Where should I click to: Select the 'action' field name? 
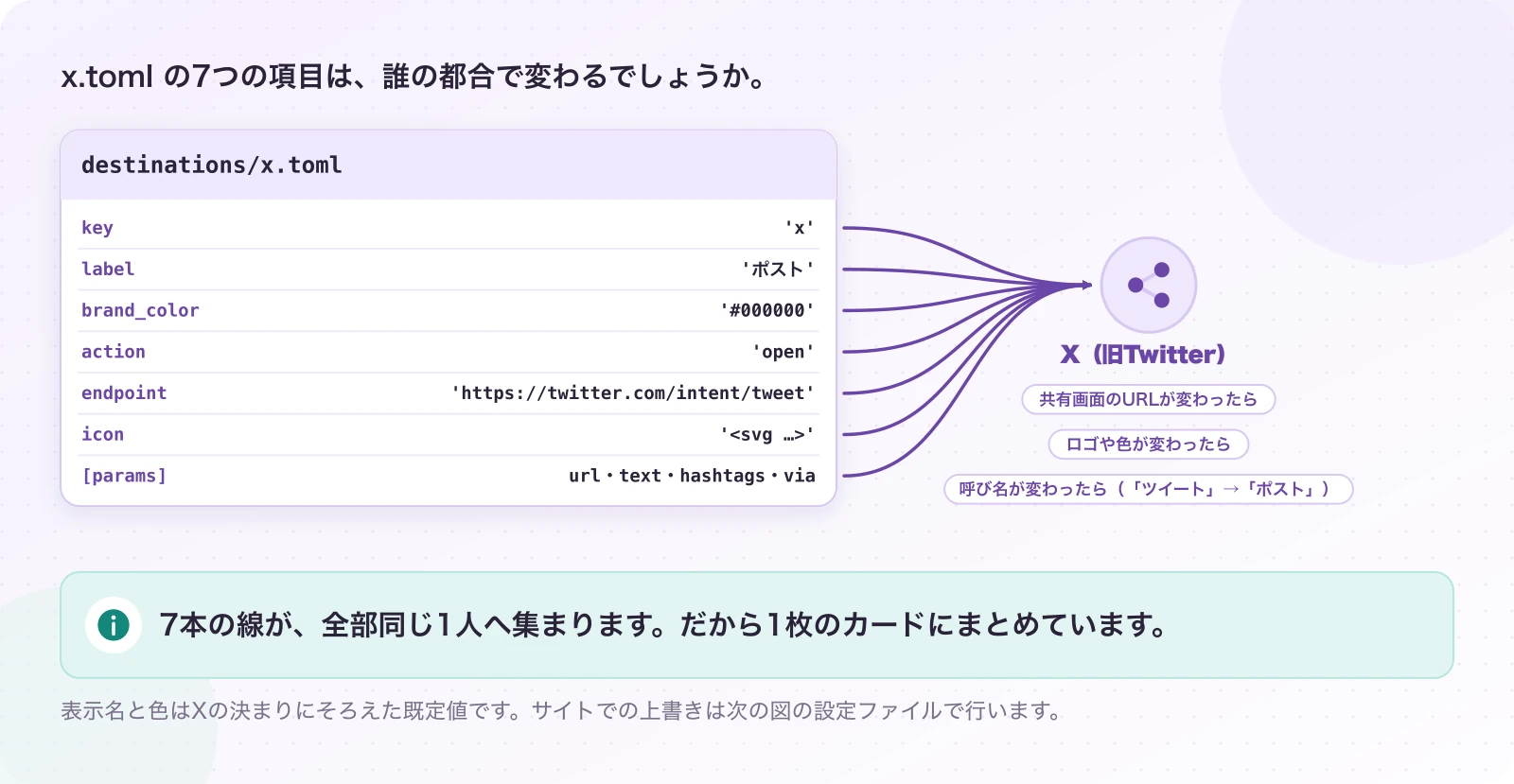pos(114,352)
